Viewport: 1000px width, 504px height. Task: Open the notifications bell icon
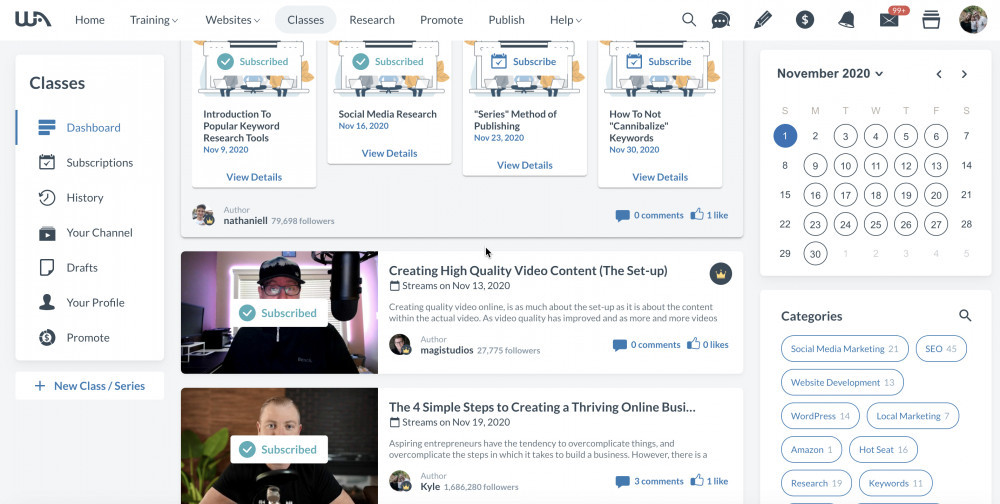846,20
